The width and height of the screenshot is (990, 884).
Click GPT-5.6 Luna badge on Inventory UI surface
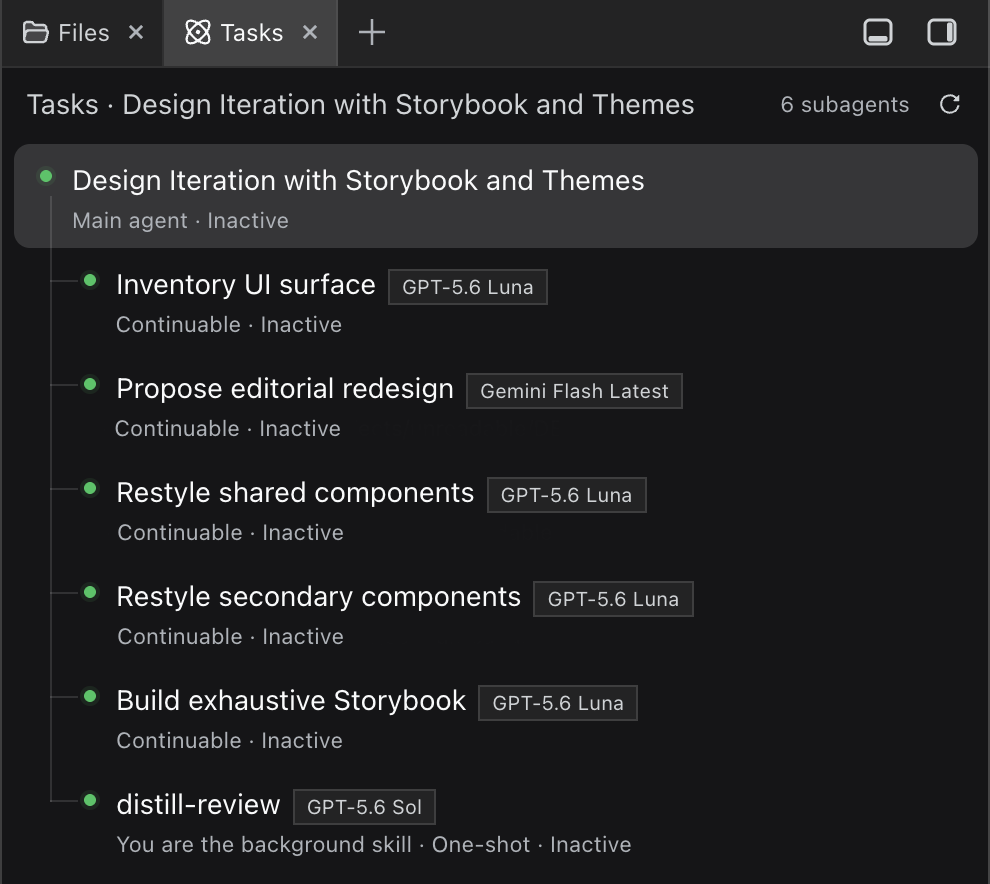tap(468, 287)
